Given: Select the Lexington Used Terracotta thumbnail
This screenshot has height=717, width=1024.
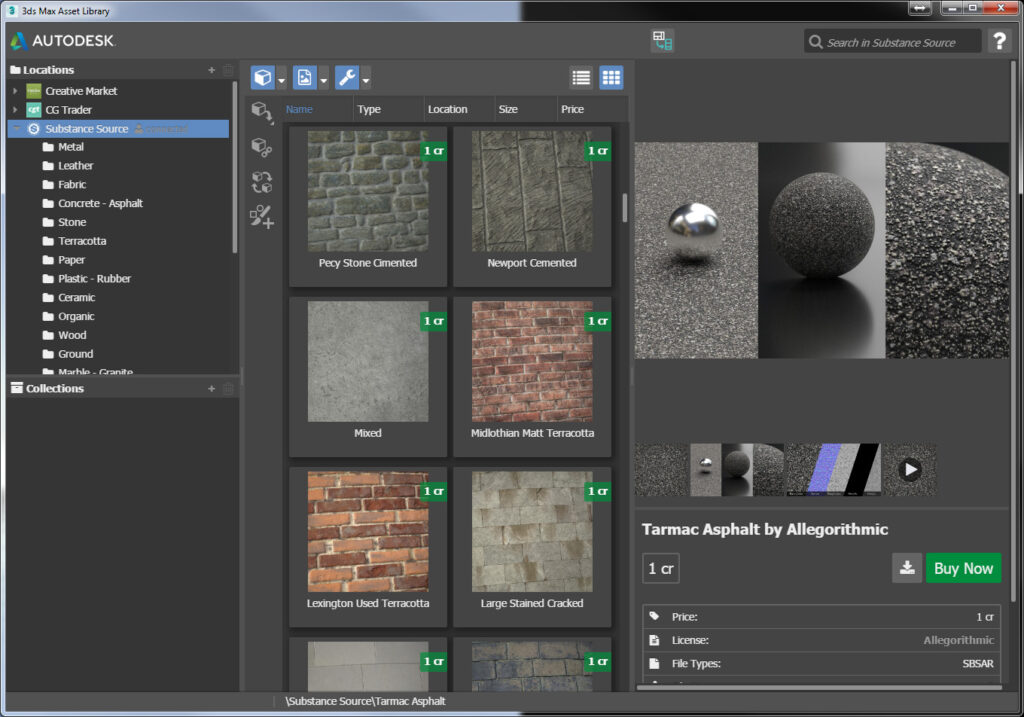Looking at the screenshot, I should (x=368, y=532).
